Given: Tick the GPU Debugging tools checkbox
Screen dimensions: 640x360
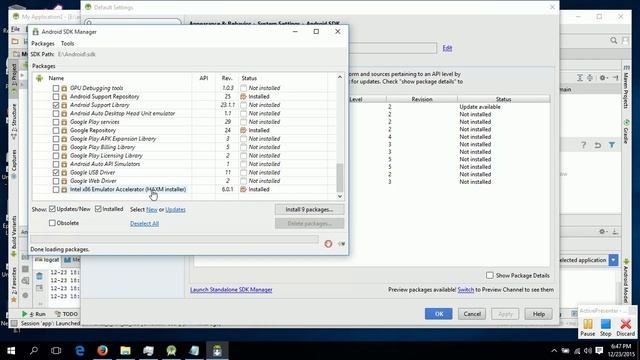Looking at the screenshot, I should coord(56,88).
